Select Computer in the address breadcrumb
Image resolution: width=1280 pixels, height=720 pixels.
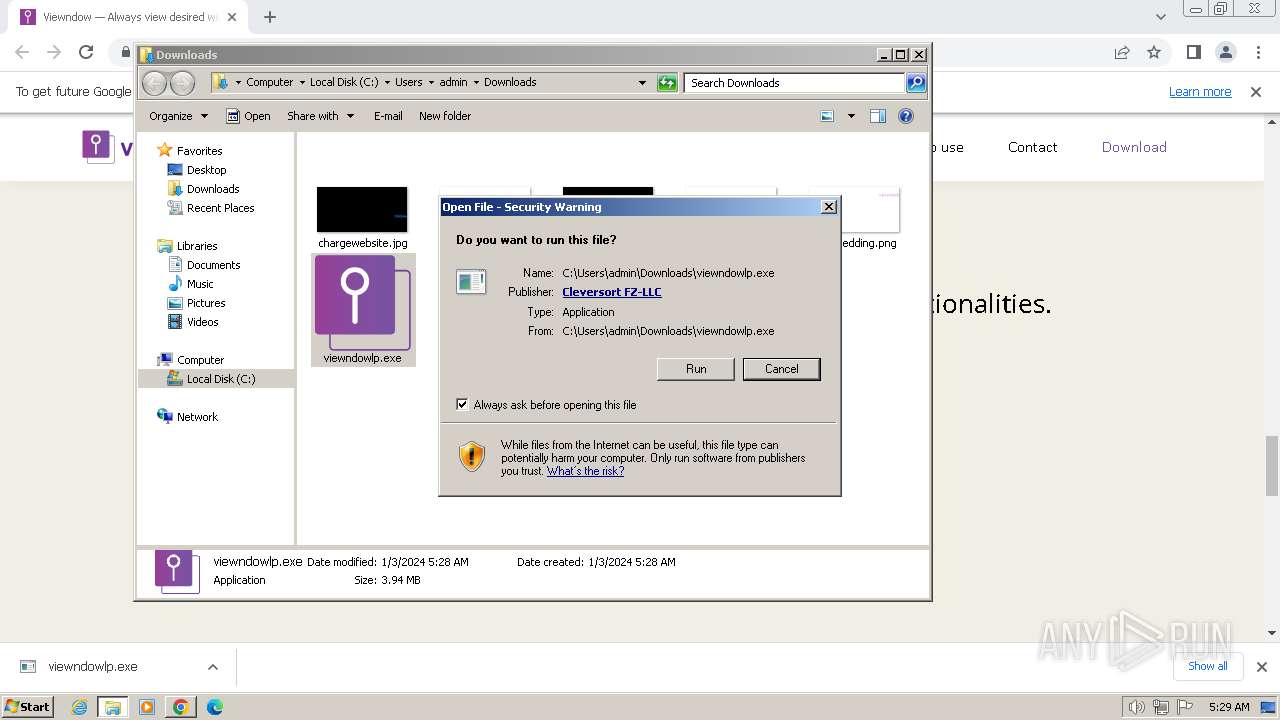(270, 83)
